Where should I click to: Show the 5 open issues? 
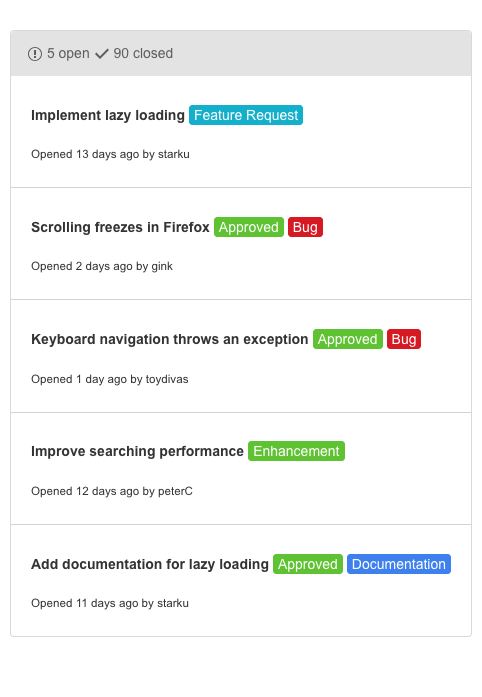pos(68,53)
